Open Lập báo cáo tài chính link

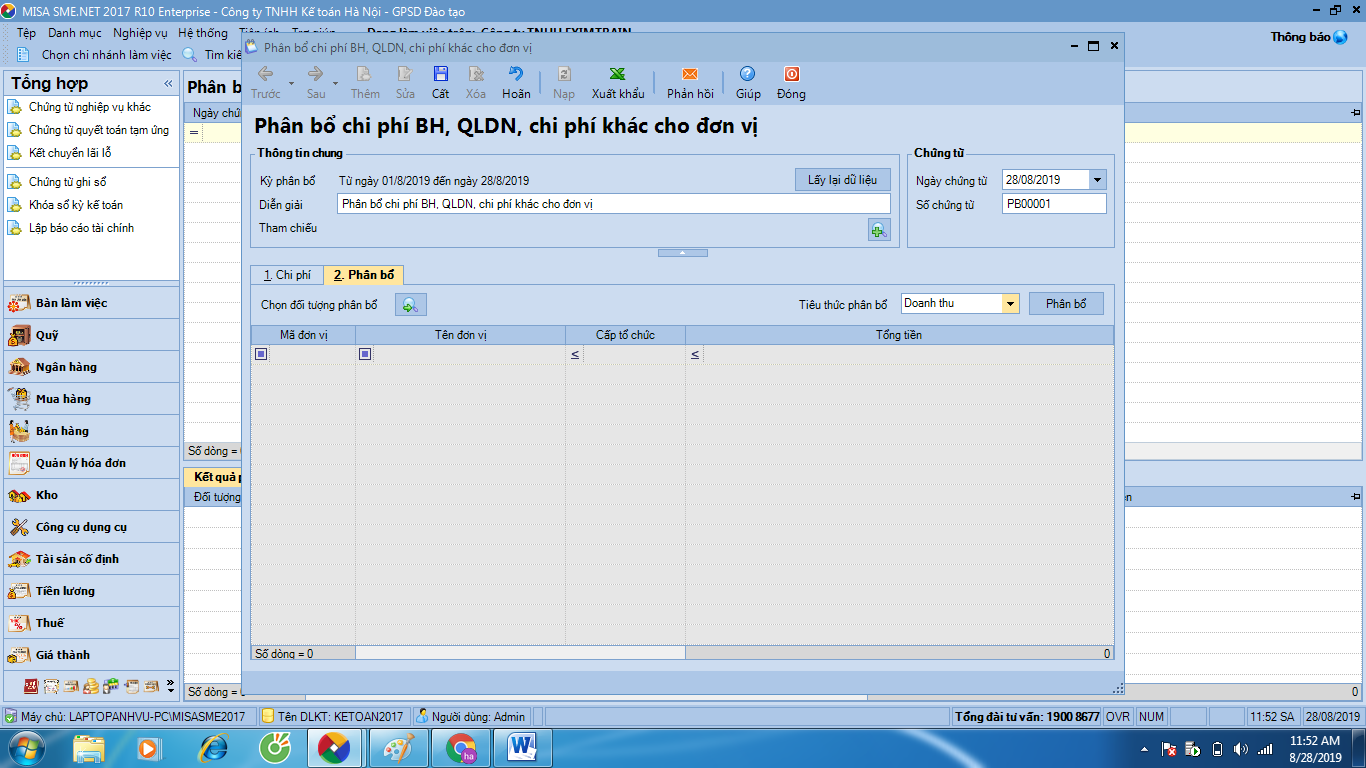81,228
